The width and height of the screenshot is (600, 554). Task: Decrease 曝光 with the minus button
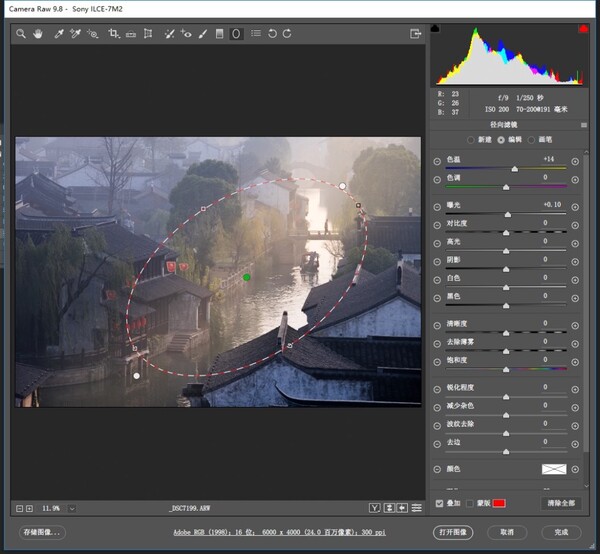pyautogui.click(x=437, y=207)
